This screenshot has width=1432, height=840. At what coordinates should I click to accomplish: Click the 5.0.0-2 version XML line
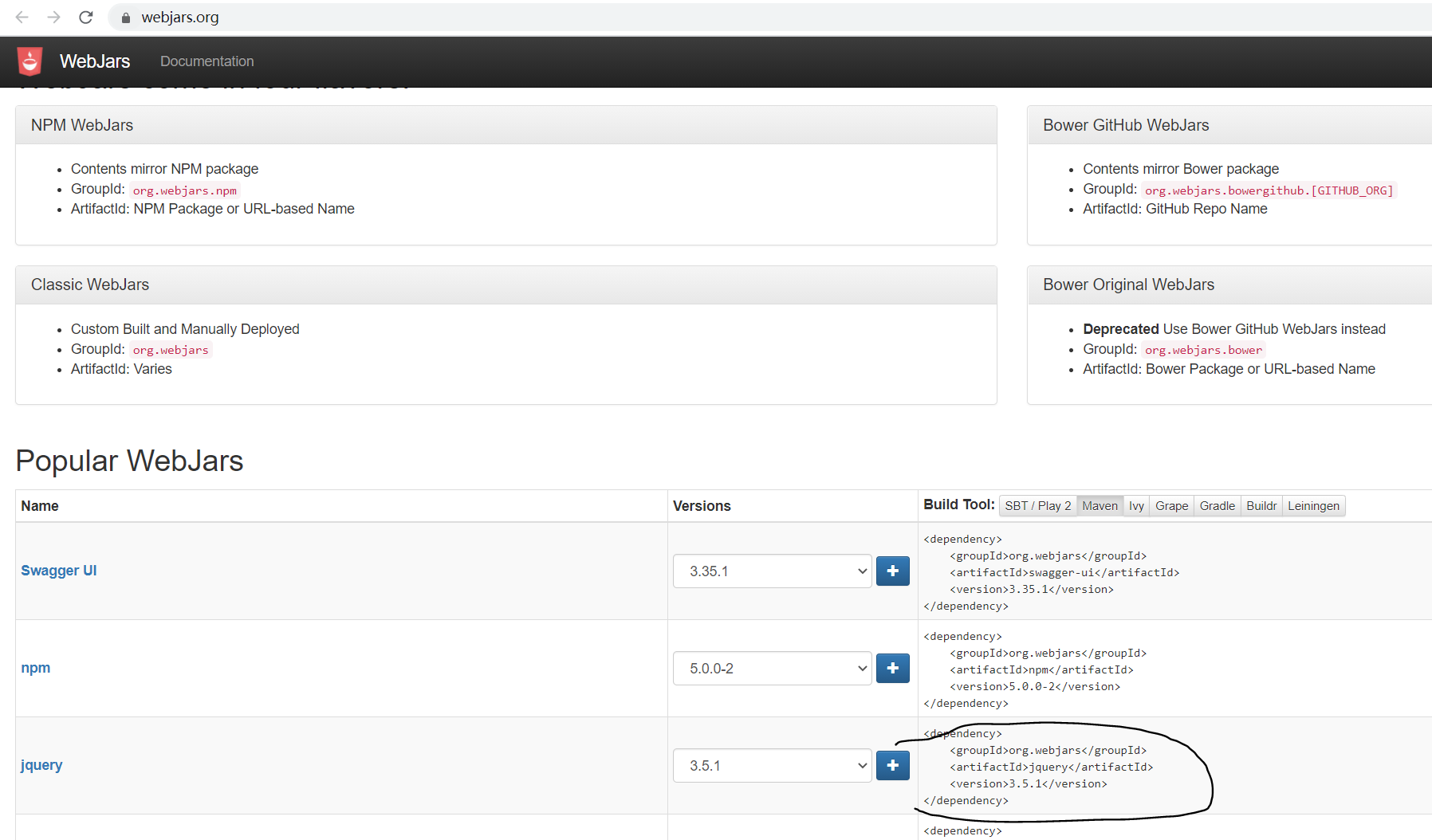pyautogui.click(x=1035, y=686)
